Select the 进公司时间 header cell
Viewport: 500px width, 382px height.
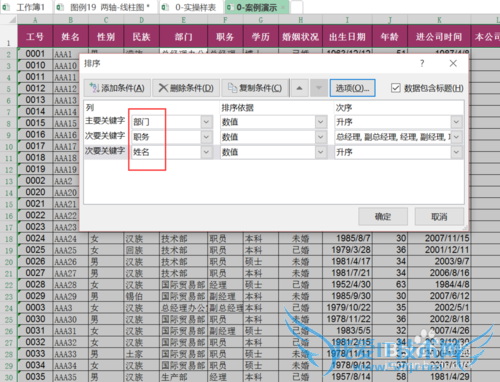(439, 36)
